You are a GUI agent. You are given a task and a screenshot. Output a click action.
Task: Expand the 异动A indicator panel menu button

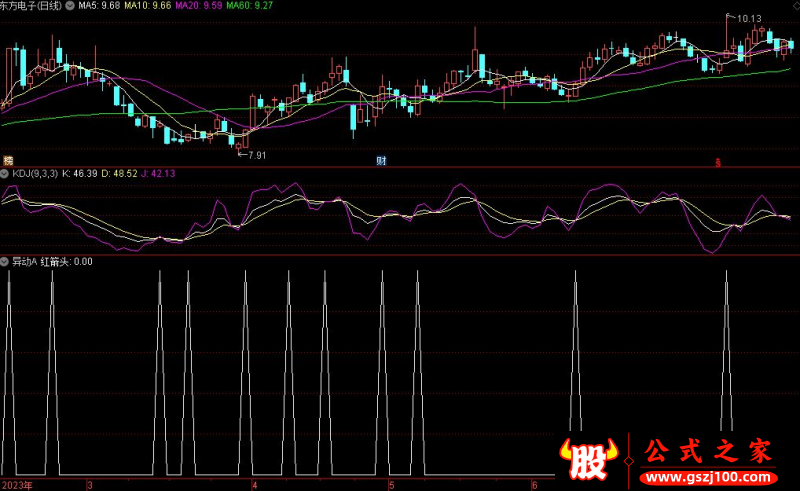tap(5, 261)
